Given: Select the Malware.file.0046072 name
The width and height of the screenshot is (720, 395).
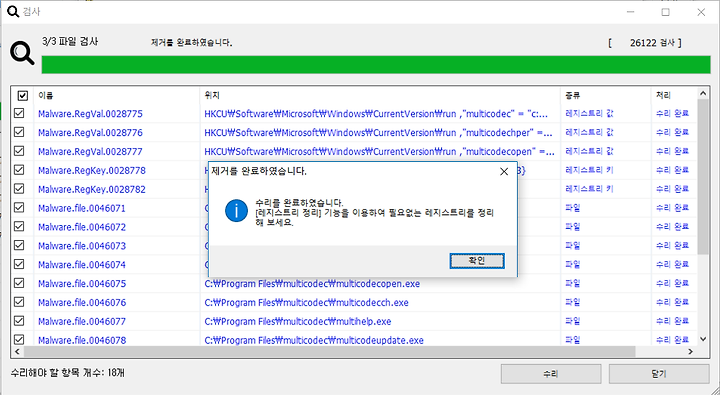Looking at the screenshot, I should click(x=82, y=227).
